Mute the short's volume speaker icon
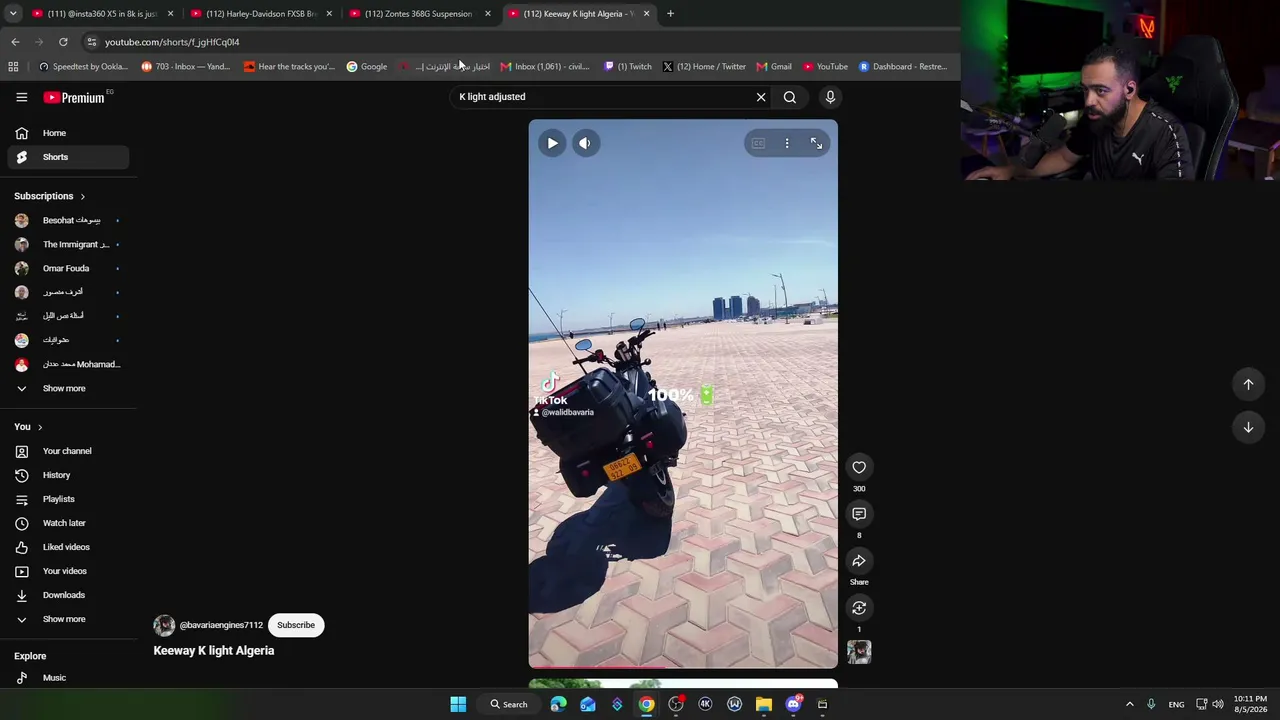 585,143
